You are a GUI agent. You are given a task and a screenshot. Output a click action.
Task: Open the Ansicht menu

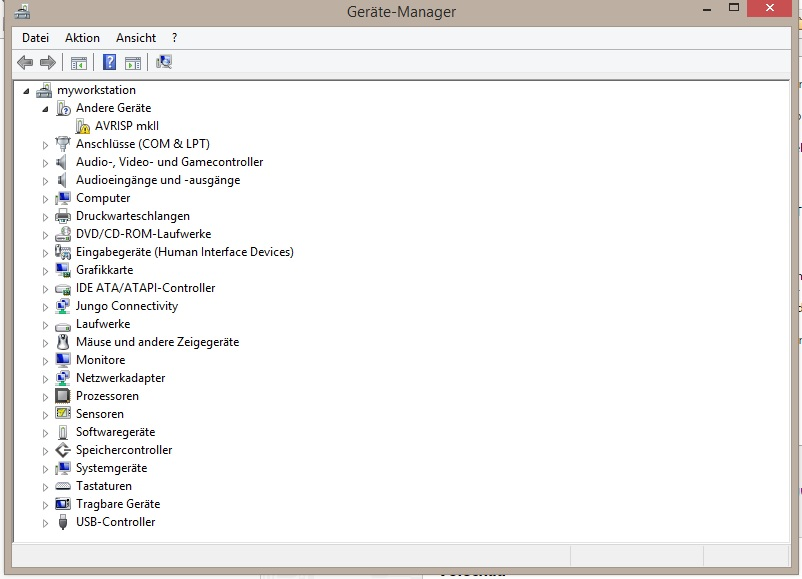click(x=136, y=38)
